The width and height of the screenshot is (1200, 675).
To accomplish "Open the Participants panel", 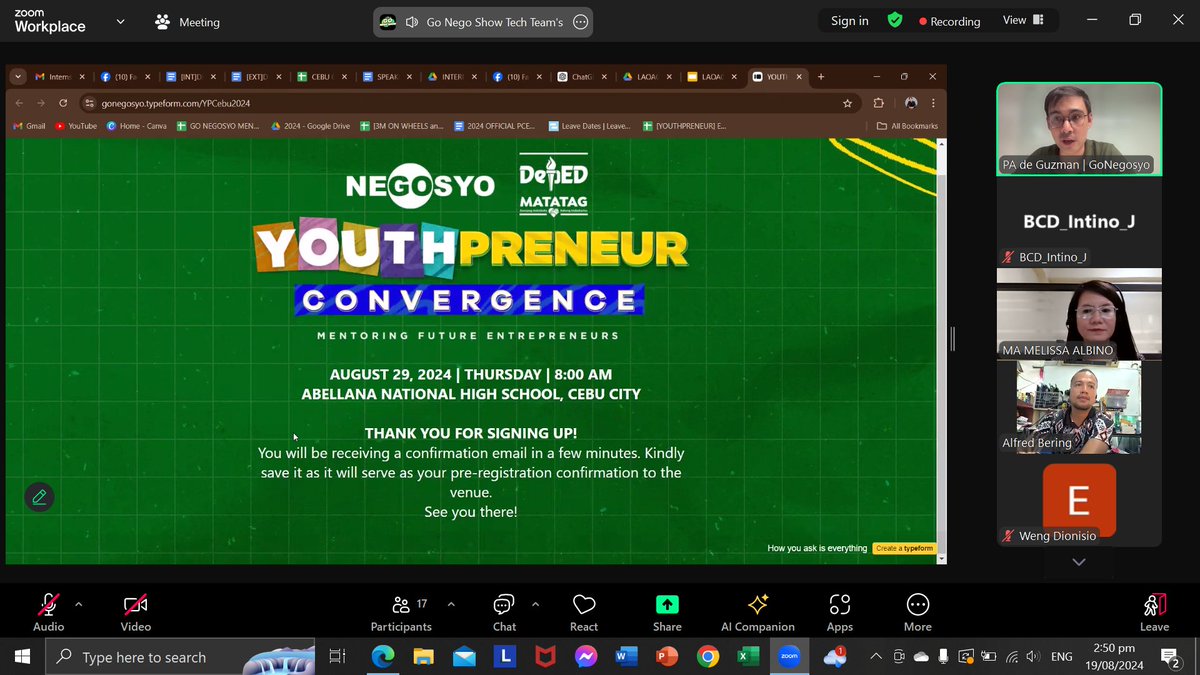I will tap(401, 612).
